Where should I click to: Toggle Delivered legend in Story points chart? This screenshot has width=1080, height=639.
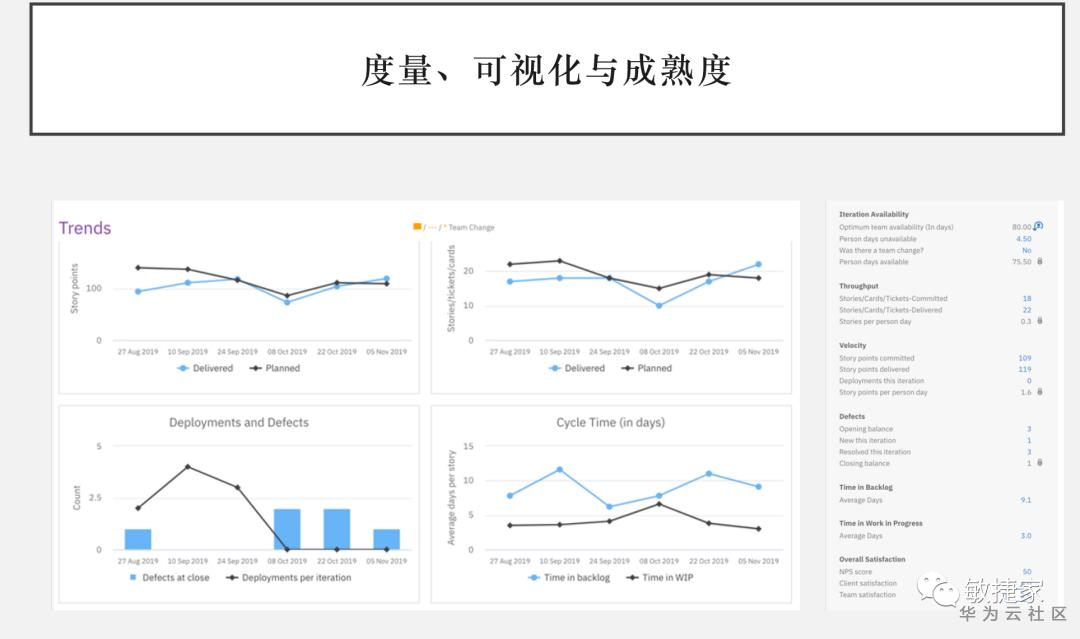205,368
